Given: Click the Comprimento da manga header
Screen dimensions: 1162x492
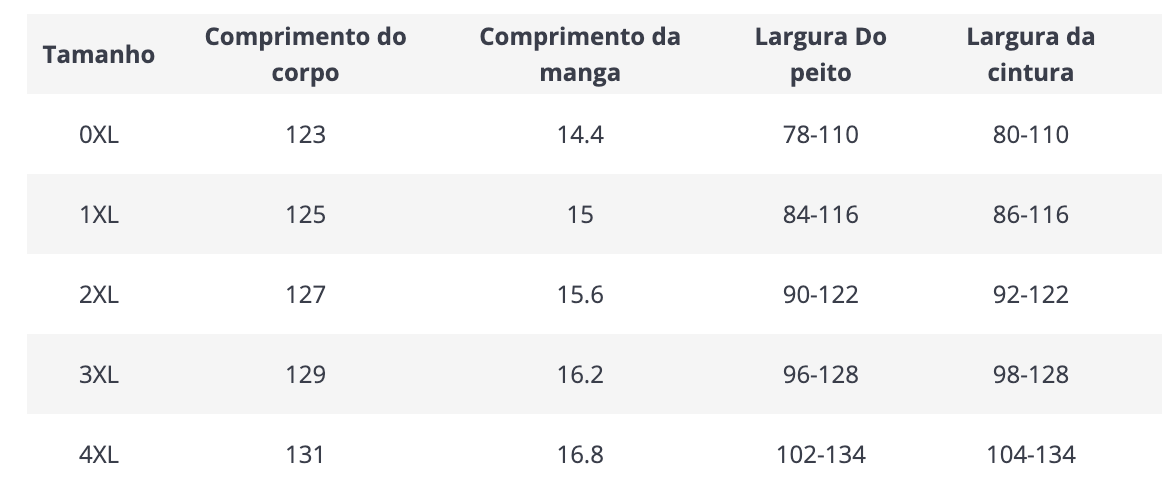Looking at the screenshot, I should (580, 54).
